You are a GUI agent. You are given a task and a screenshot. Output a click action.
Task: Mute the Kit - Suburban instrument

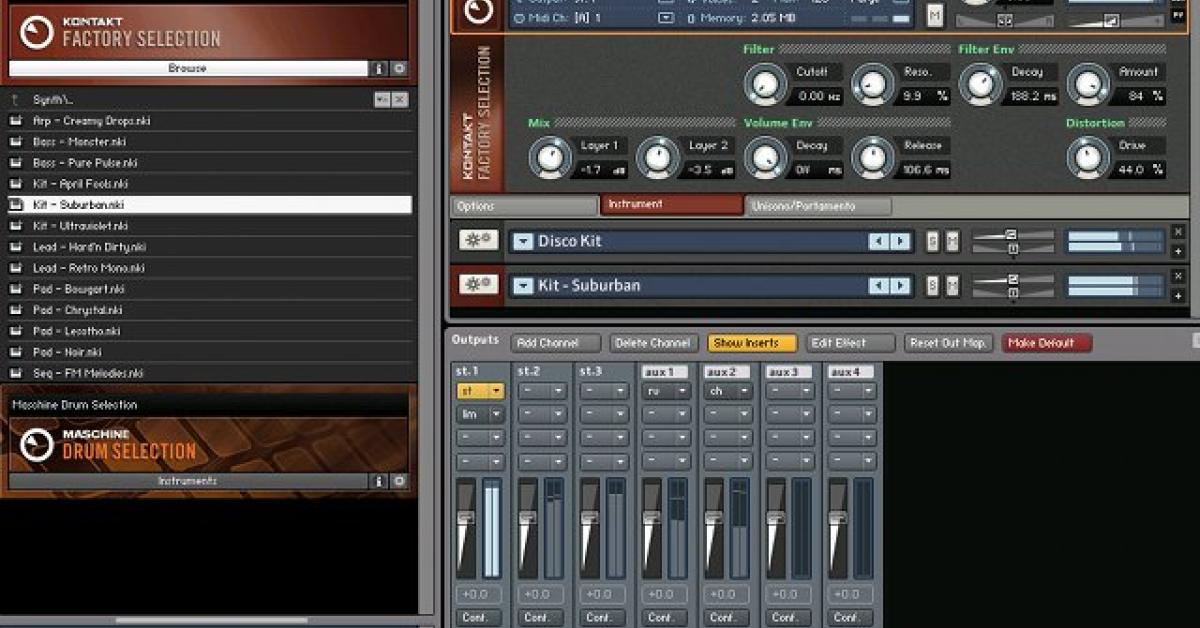click(x=951, y=285)
